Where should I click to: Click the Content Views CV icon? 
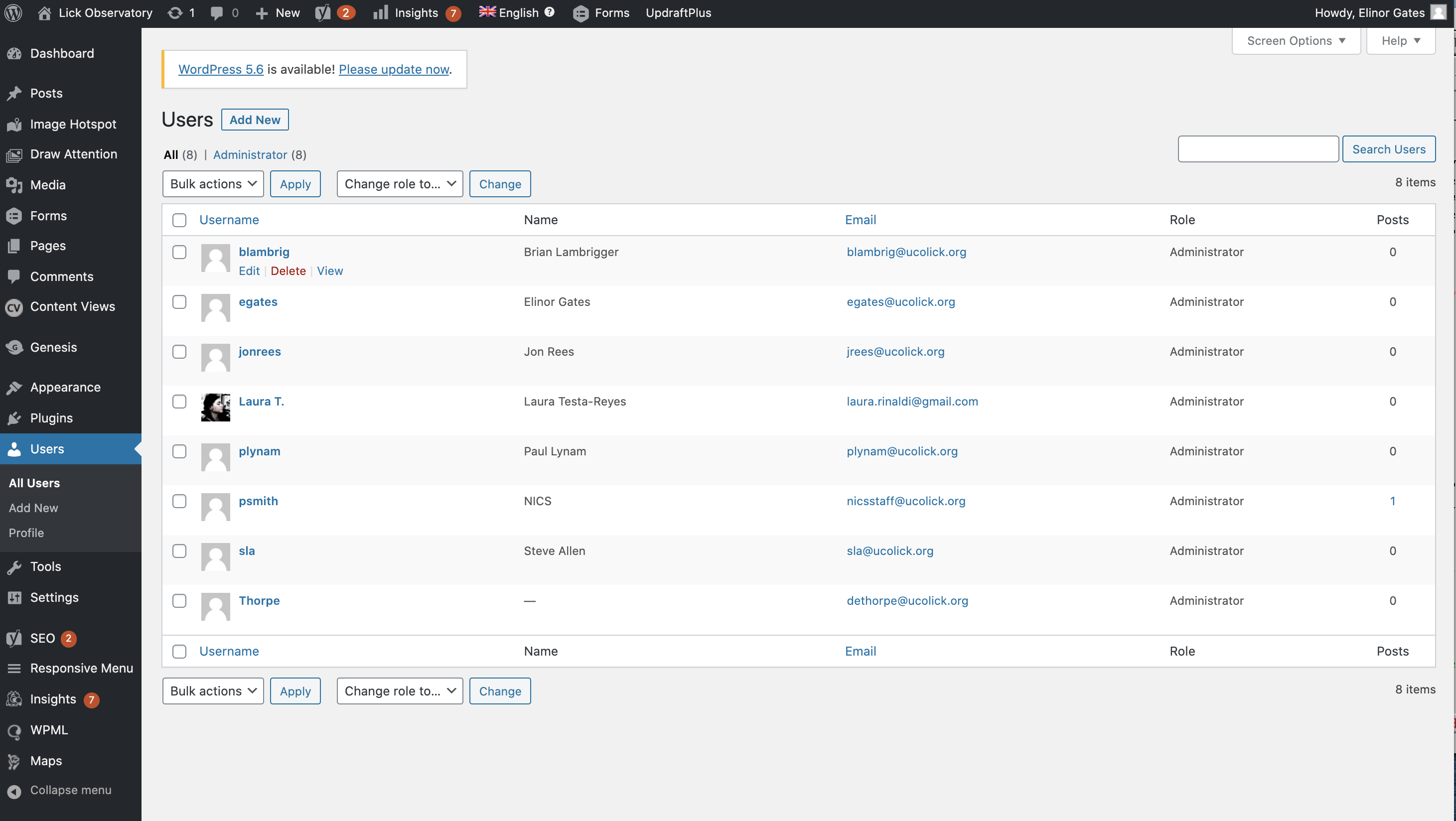[14, 307]
